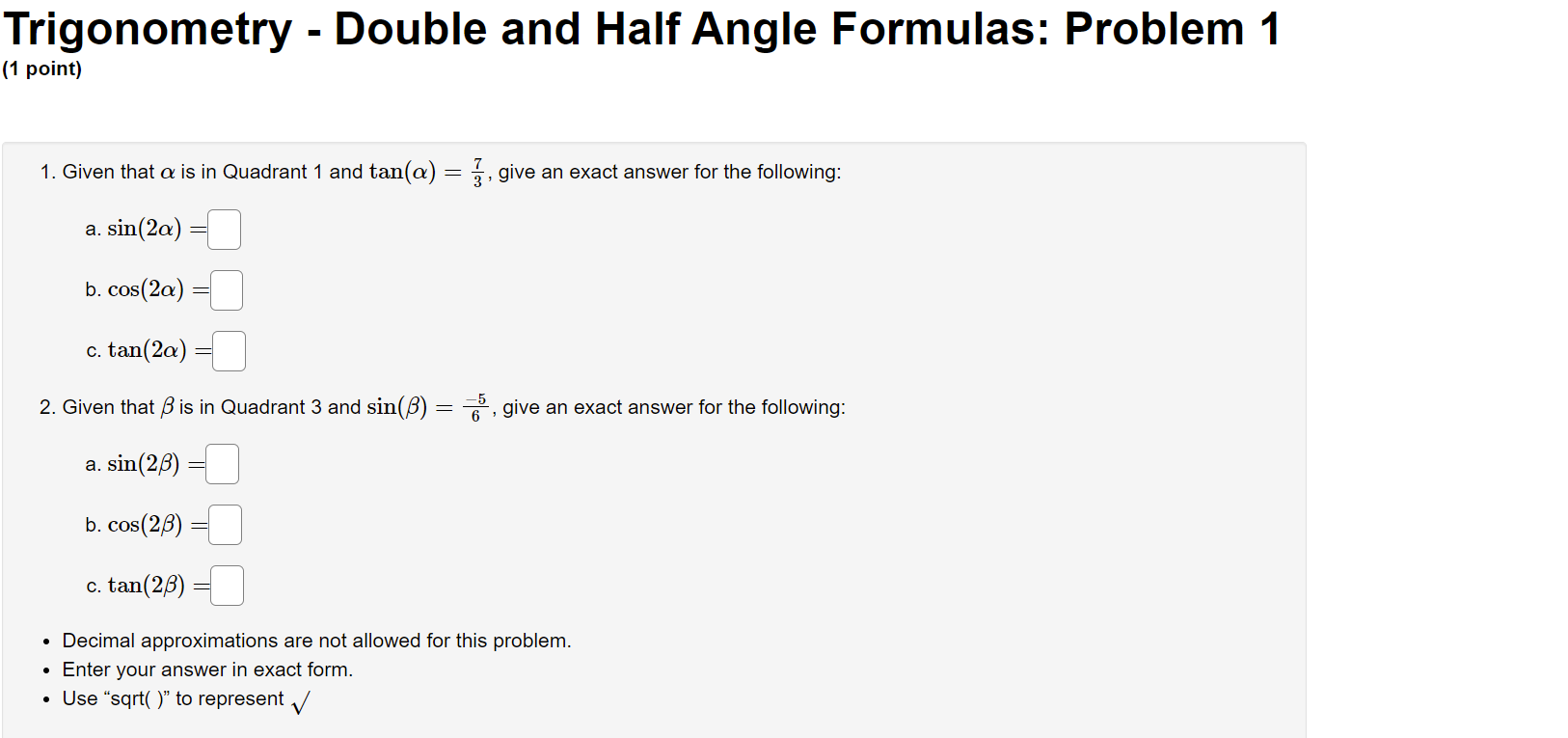Select the decimal approximations bullet point
Viewport: 1568px width, 738px height.
click(x=316, y=640)
